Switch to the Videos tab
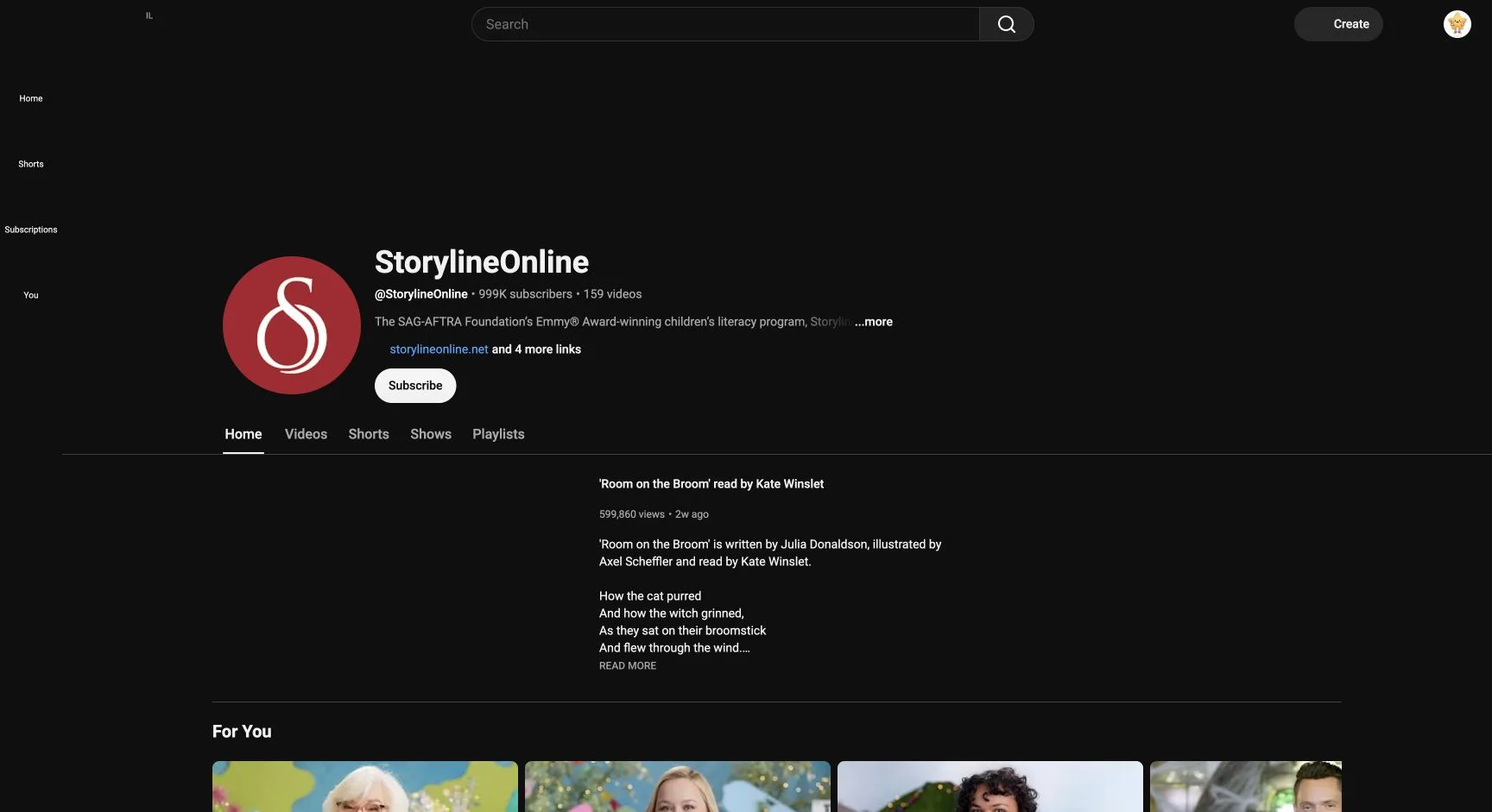 click(x=306, y=434)
